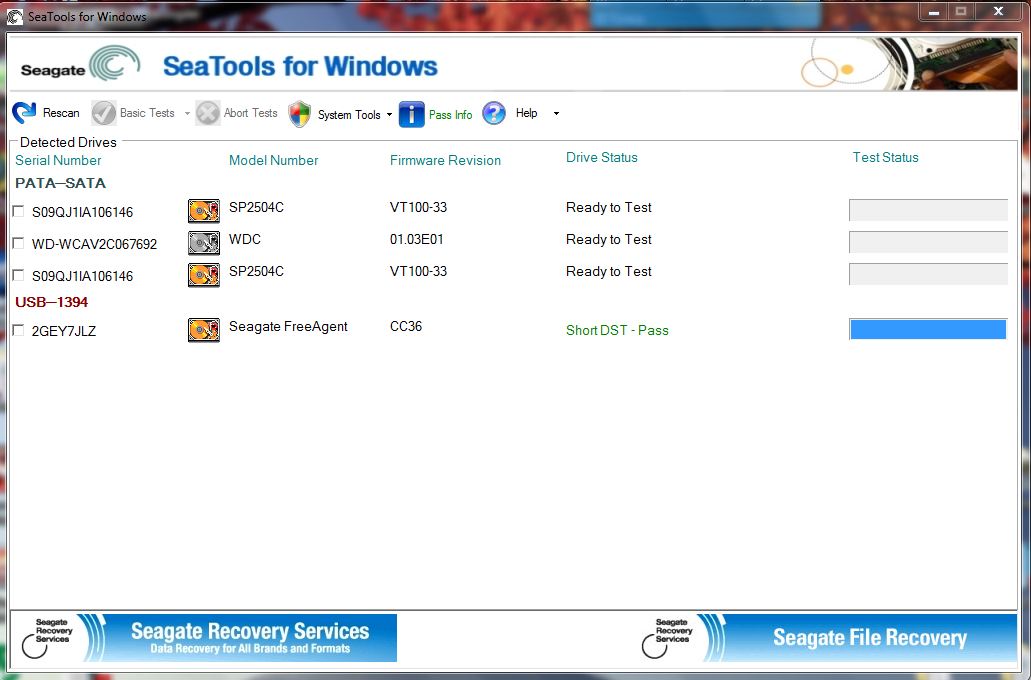Check the WD-WCAV2C067692 drive checkbox

pos(18,243)
